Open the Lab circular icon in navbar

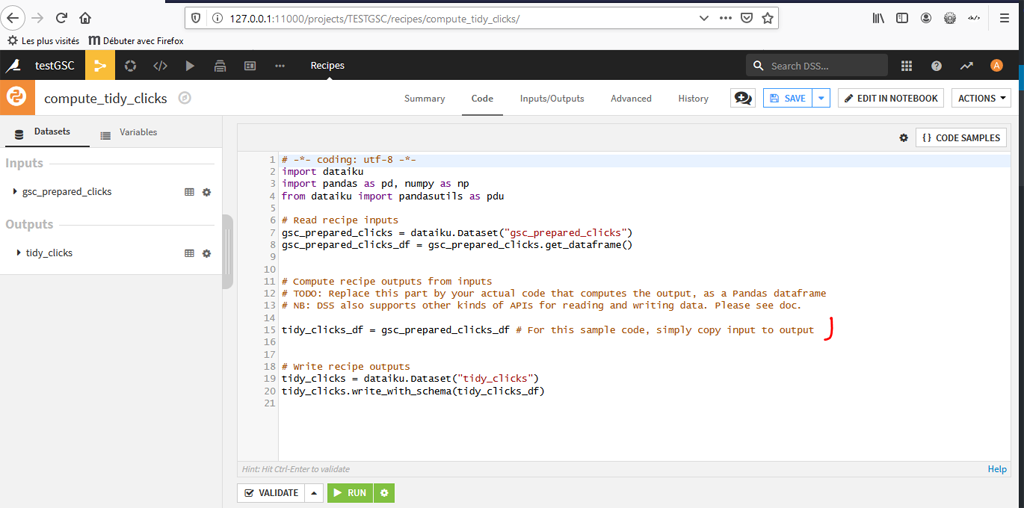click(130, 65)
